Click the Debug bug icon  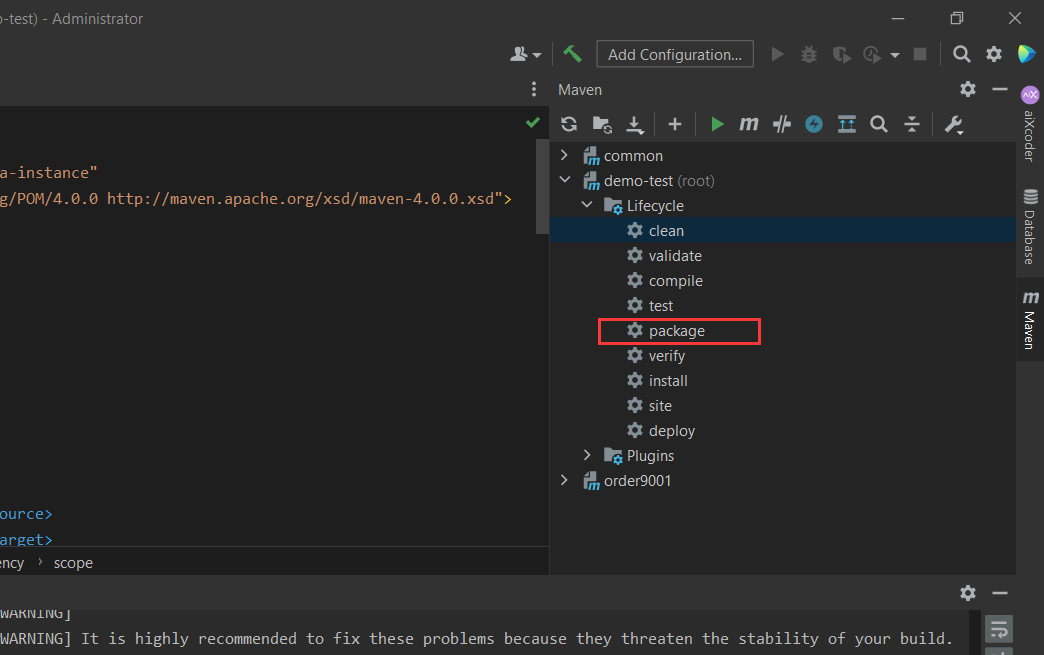[809, 54]
